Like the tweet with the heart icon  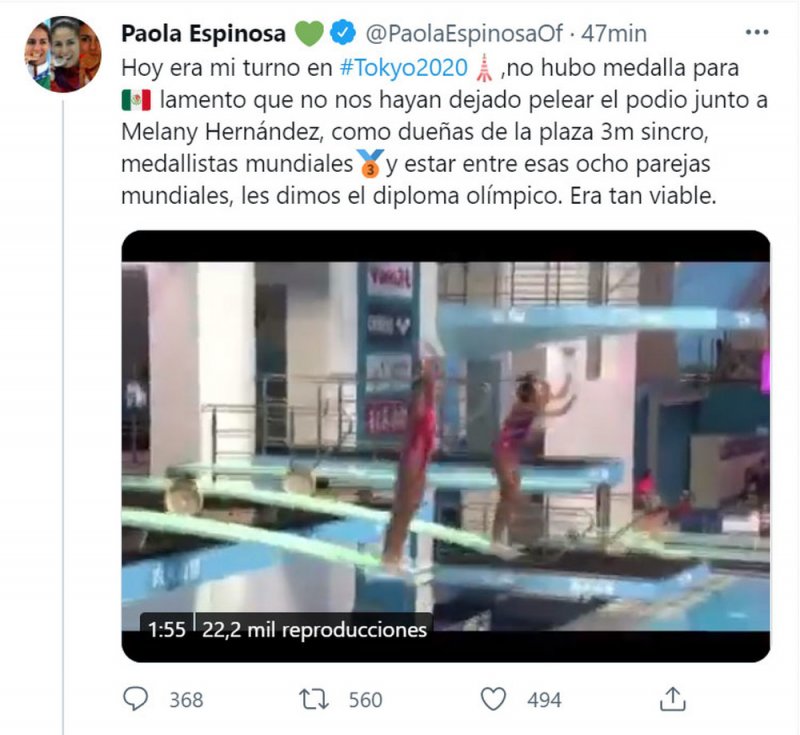pos(494,699)
